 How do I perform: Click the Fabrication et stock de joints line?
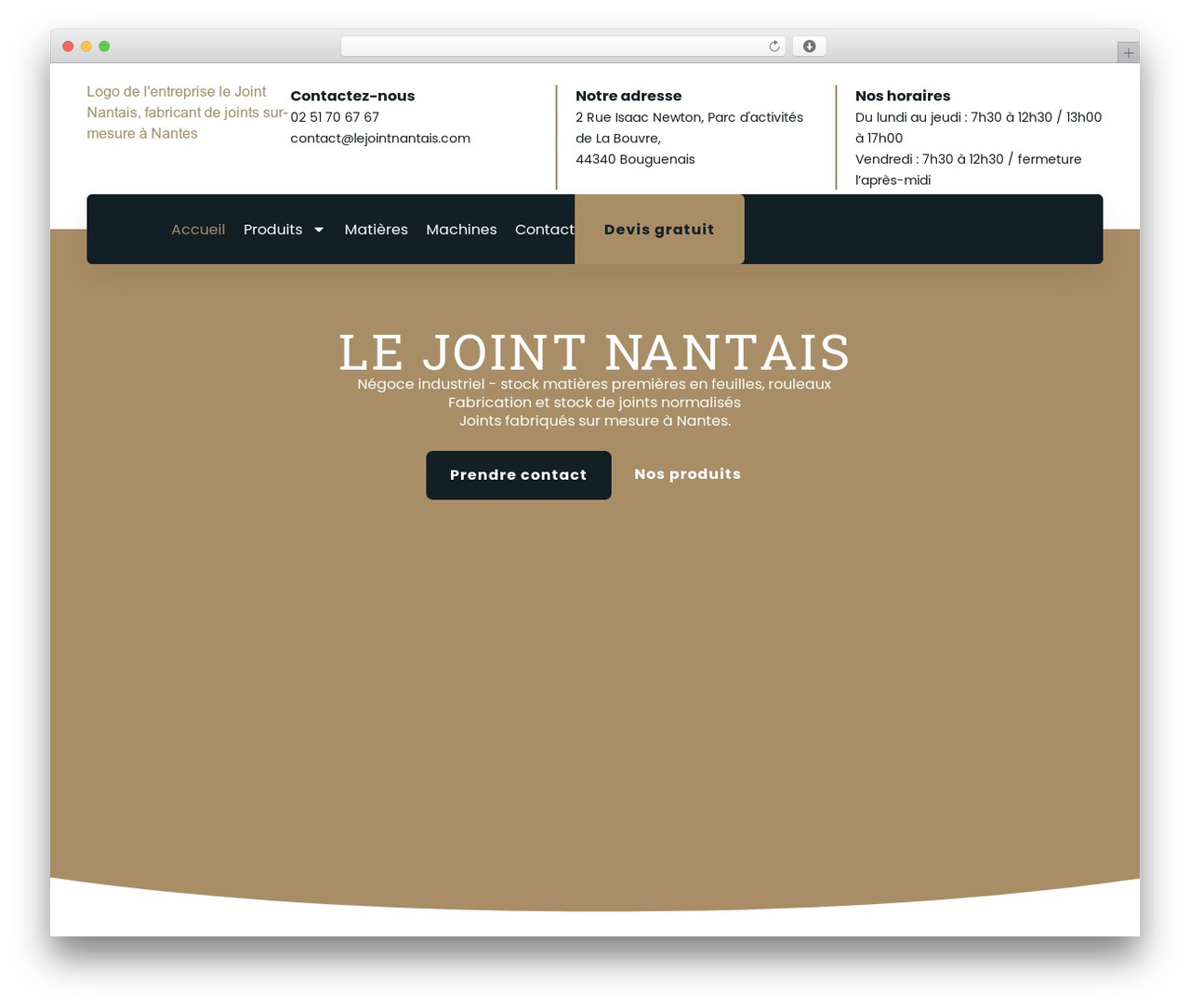(x=595, y=403)
